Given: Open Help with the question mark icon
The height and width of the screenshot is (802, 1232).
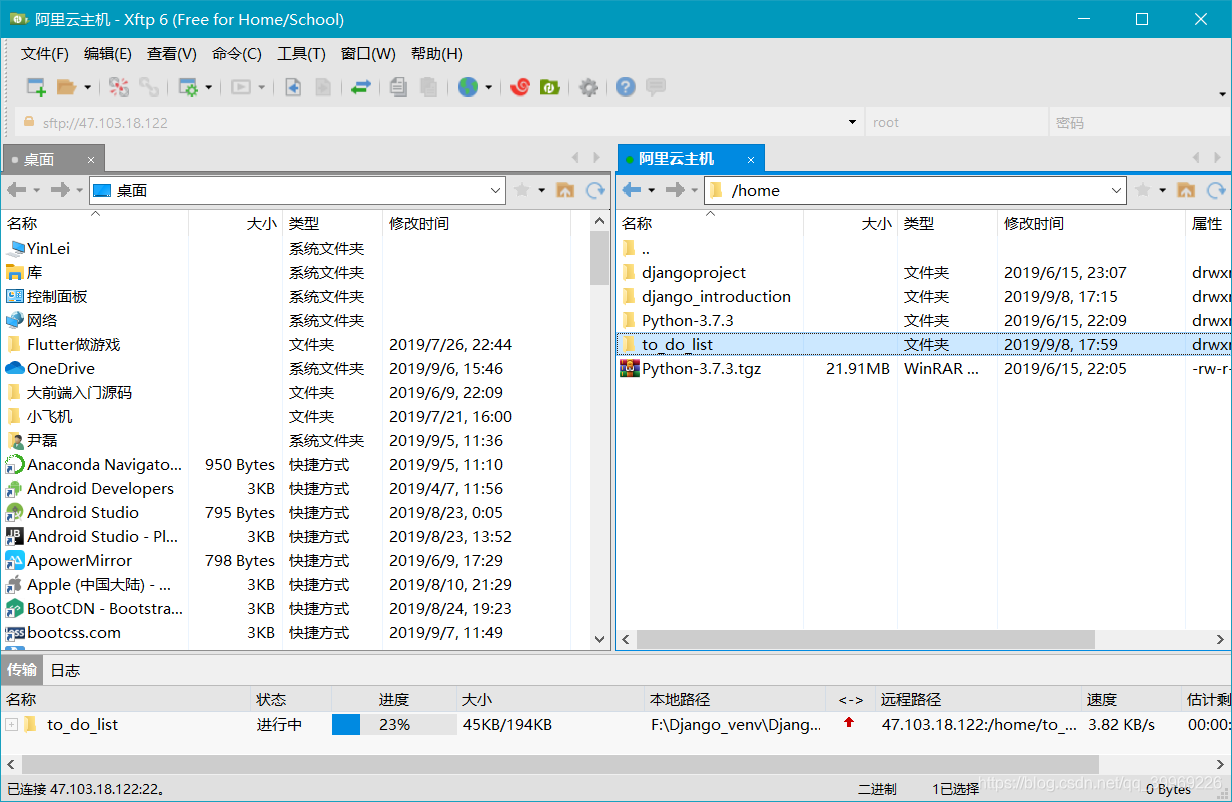Looking at the screenshot, I should (x=626, y=88).
